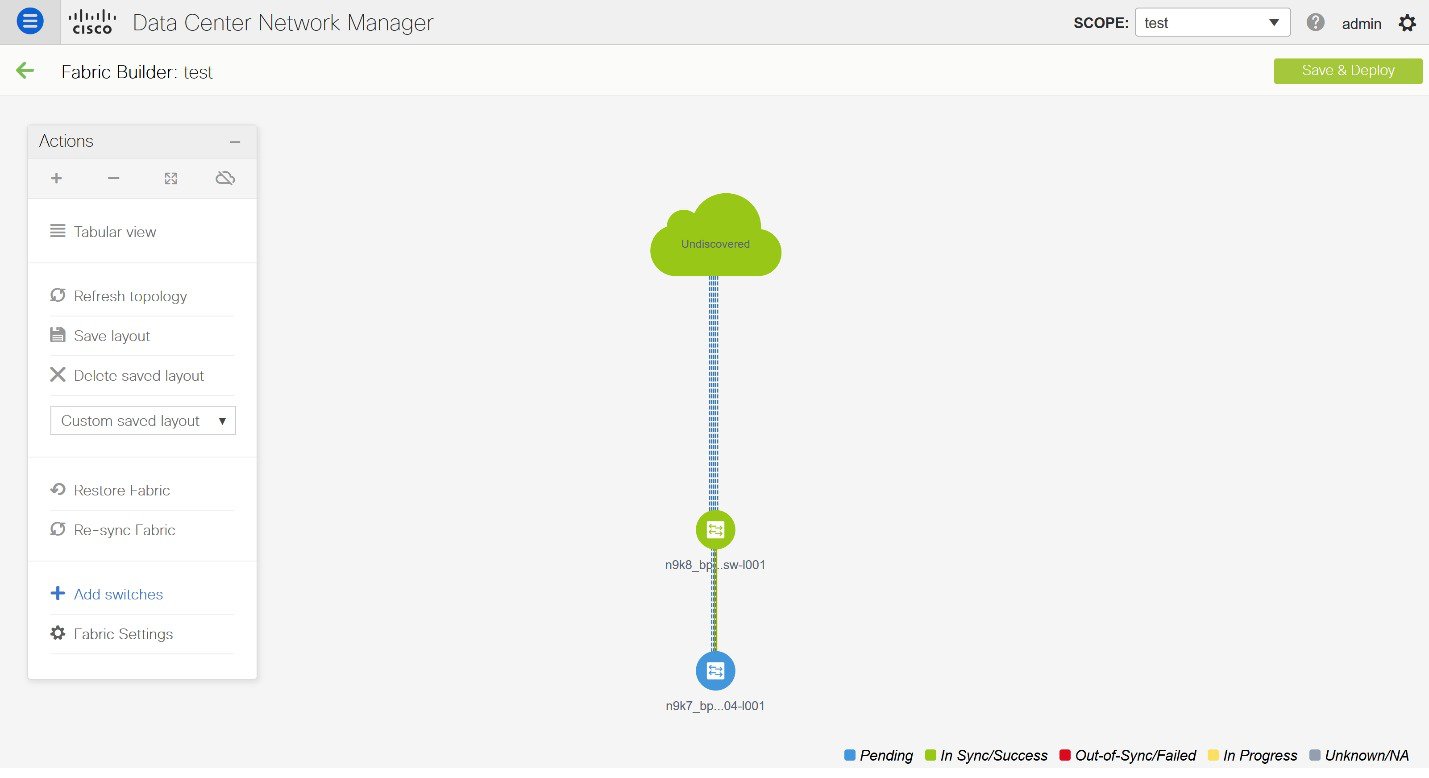Click the n9k8_bp...sw-l001 label
Image resolution: width=1429 pixels, height=778 pixels.
[x=715, y=565]
